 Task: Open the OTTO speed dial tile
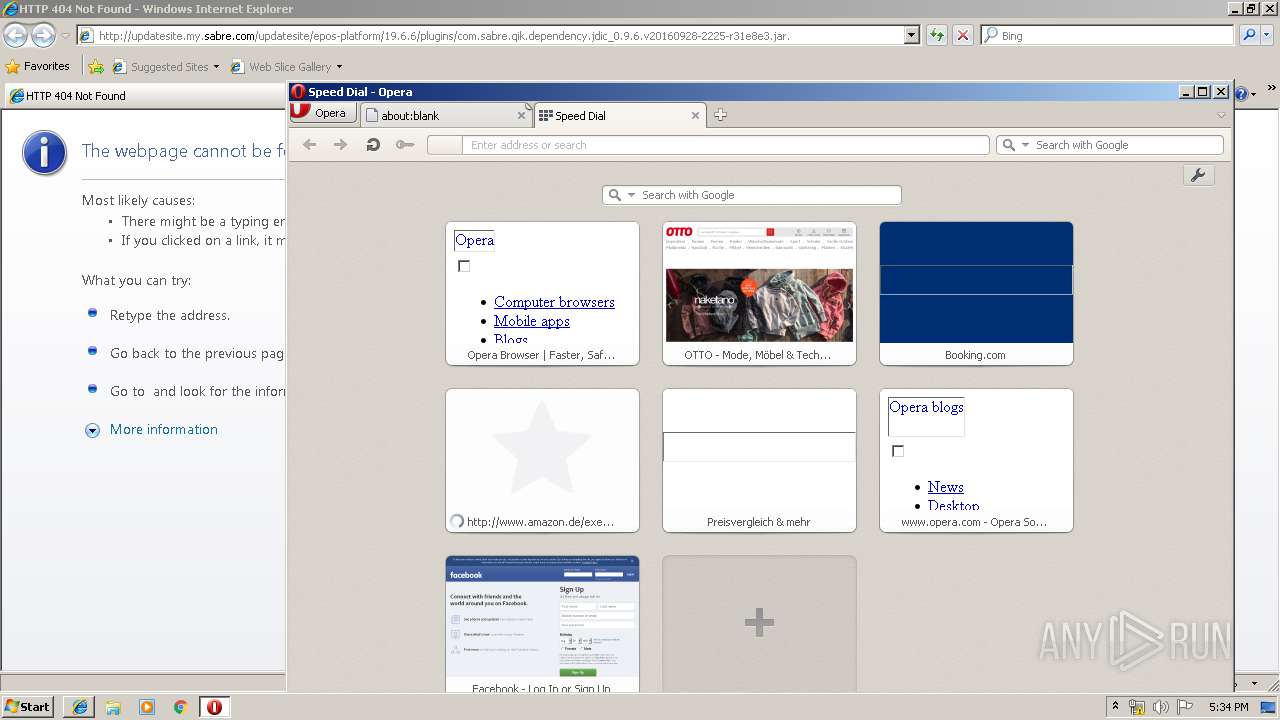pyautogui.click(x=759, y=293)
